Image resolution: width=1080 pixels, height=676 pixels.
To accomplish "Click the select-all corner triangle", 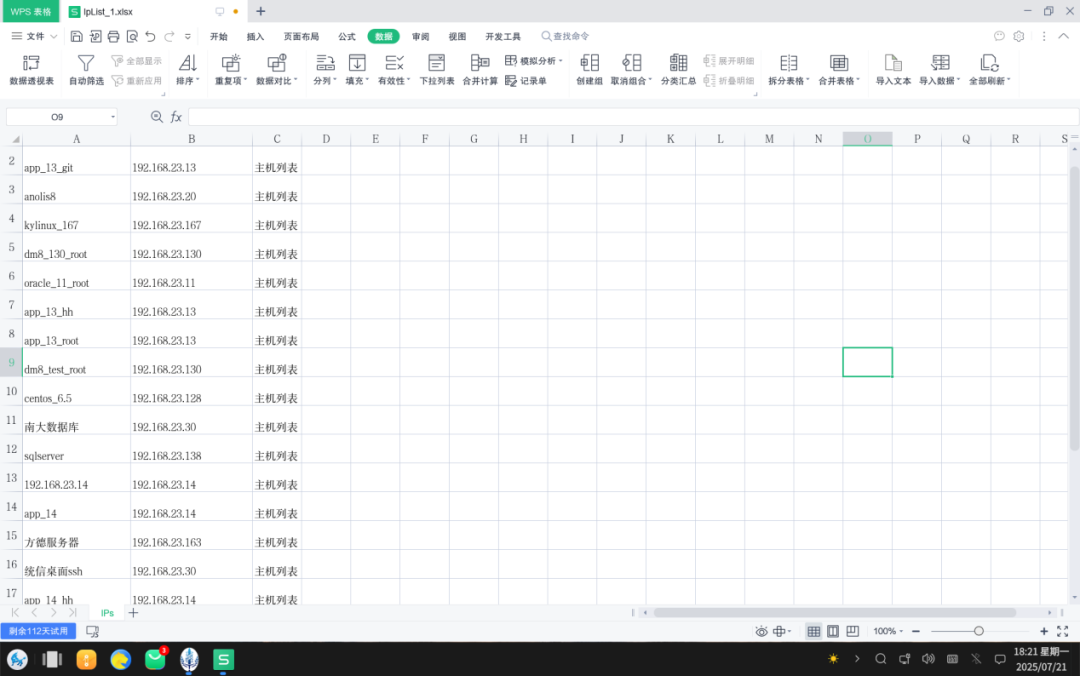I will pos(15,139).
